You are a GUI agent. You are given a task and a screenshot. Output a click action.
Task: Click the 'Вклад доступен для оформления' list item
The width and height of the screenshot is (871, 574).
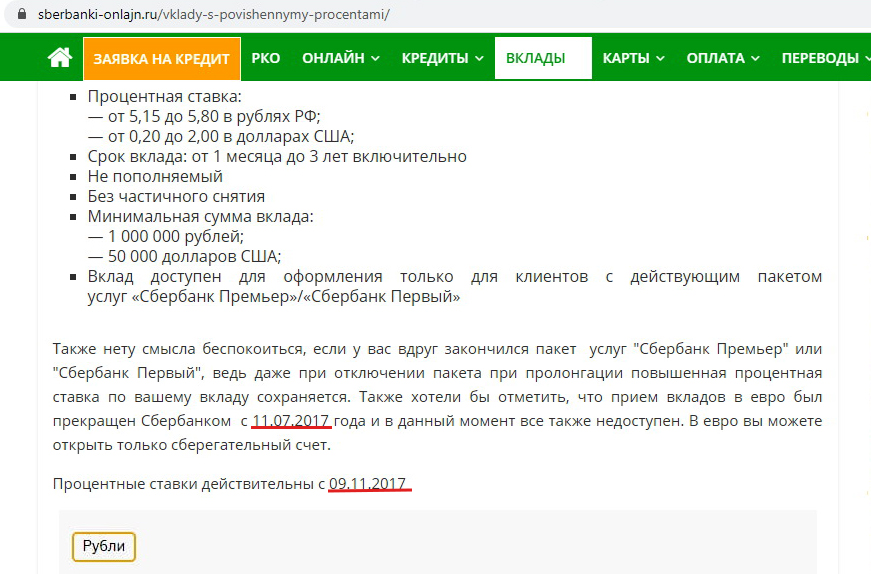[454, 287]
